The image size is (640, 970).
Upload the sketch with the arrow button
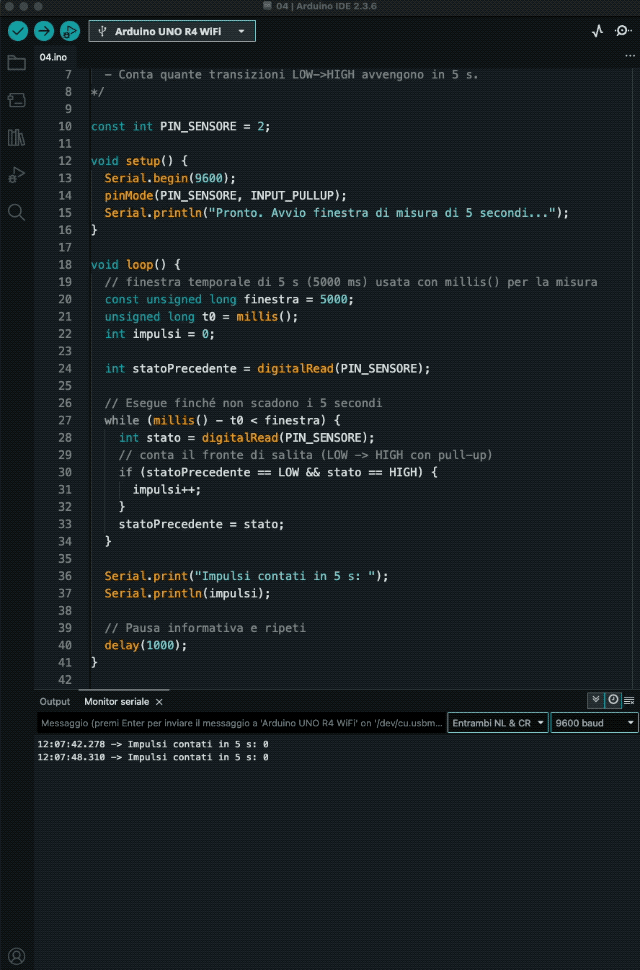(44, 31)
